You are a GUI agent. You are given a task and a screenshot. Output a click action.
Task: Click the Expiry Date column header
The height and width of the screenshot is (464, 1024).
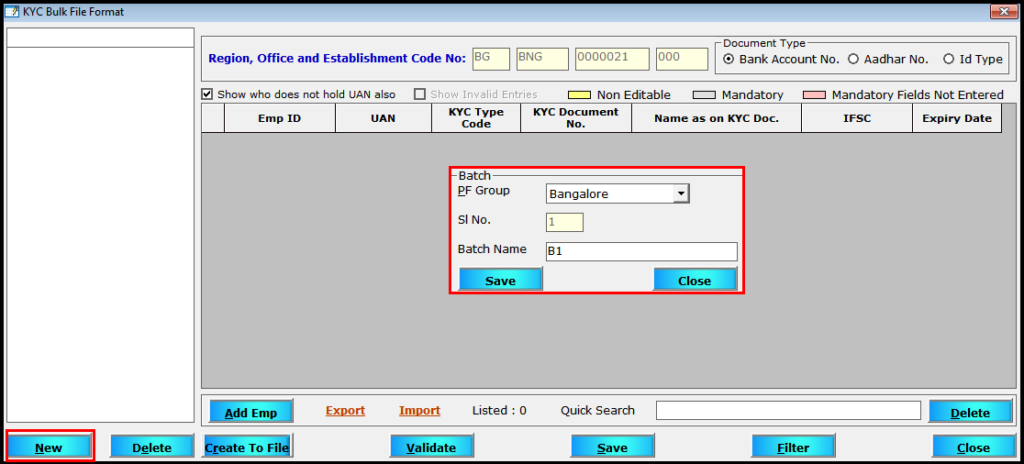tap(957, 118)
